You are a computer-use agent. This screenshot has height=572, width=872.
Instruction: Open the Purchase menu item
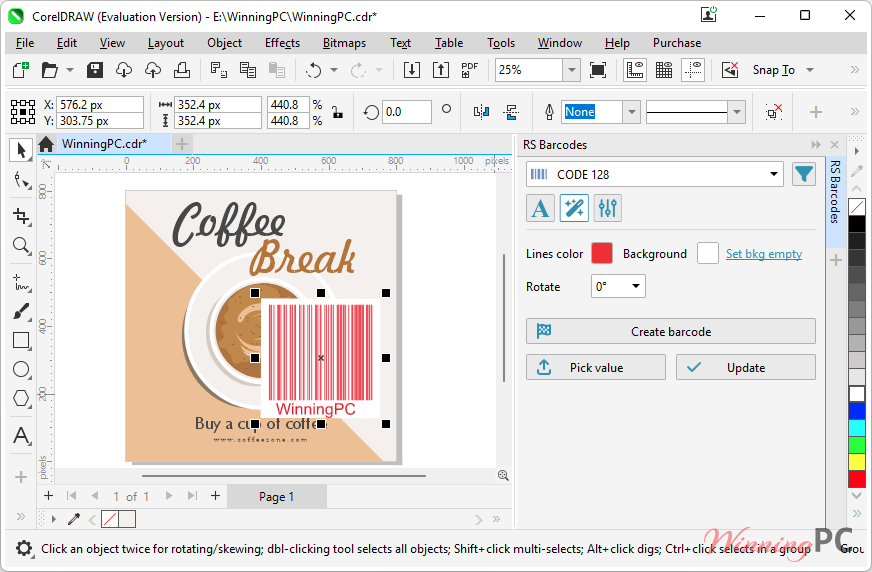tap(677, 43)
